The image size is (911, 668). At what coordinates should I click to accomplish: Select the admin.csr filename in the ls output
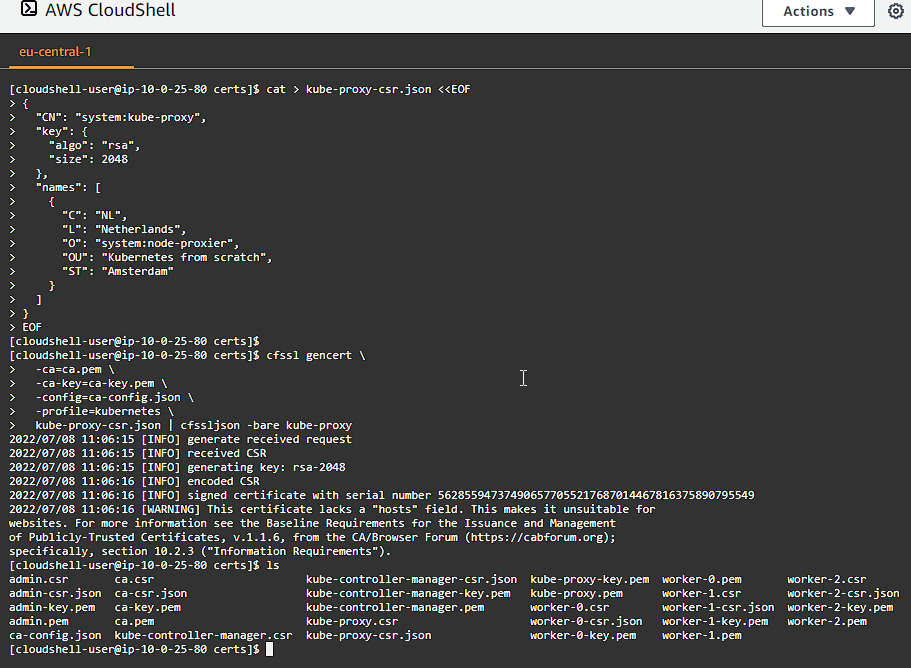point(37,578)
